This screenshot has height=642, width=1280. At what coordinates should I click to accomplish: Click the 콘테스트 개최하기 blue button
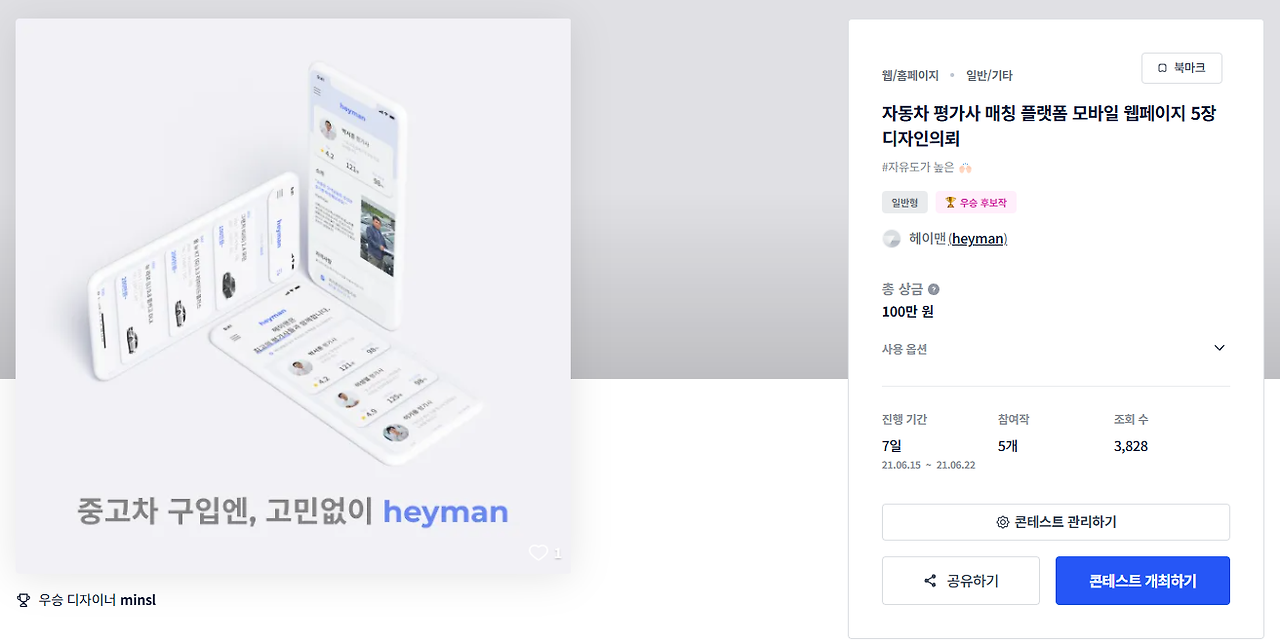coord(1142,581)
